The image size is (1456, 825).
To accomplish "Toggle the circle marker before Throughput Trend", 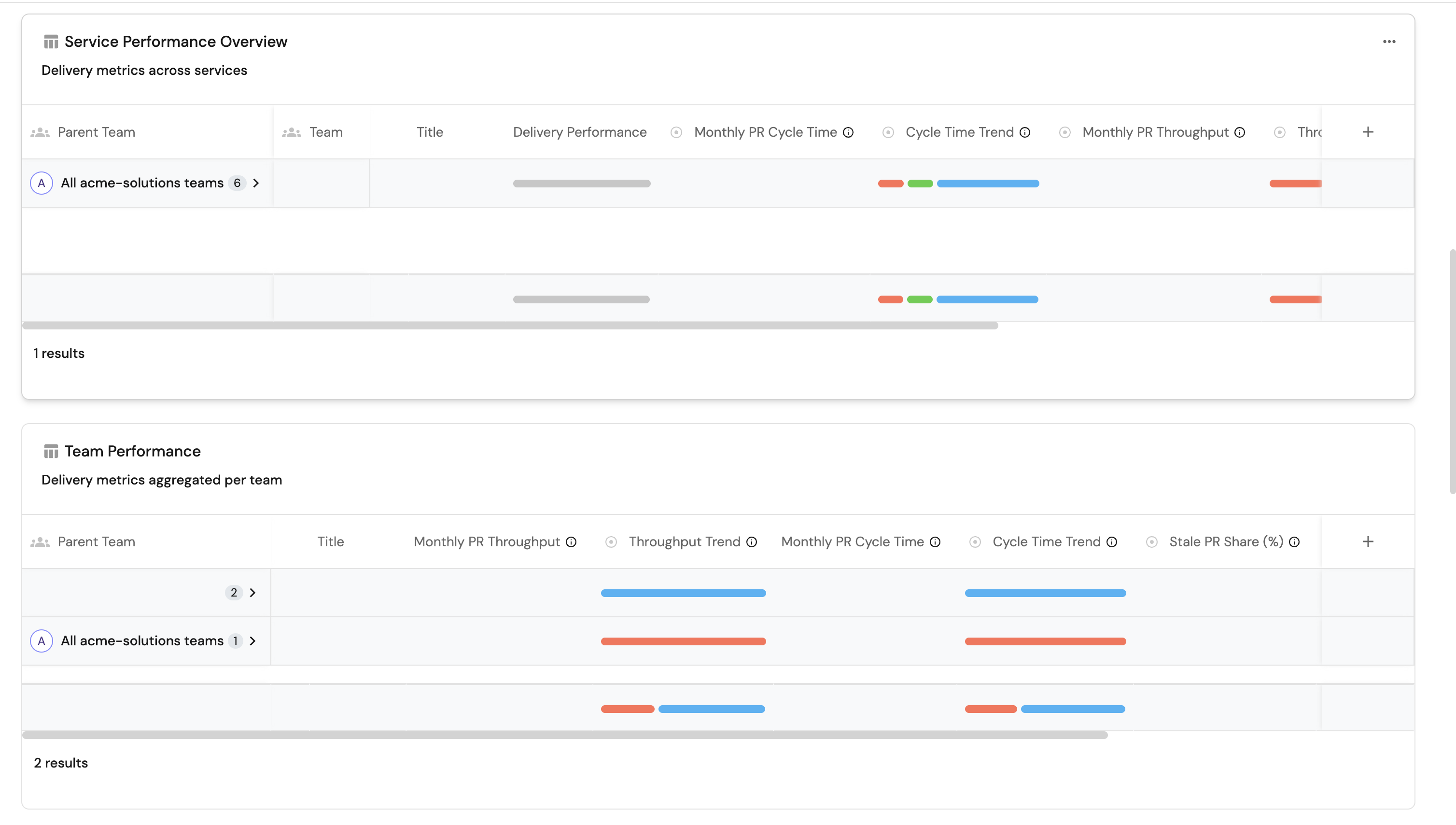I will point(611,541).
